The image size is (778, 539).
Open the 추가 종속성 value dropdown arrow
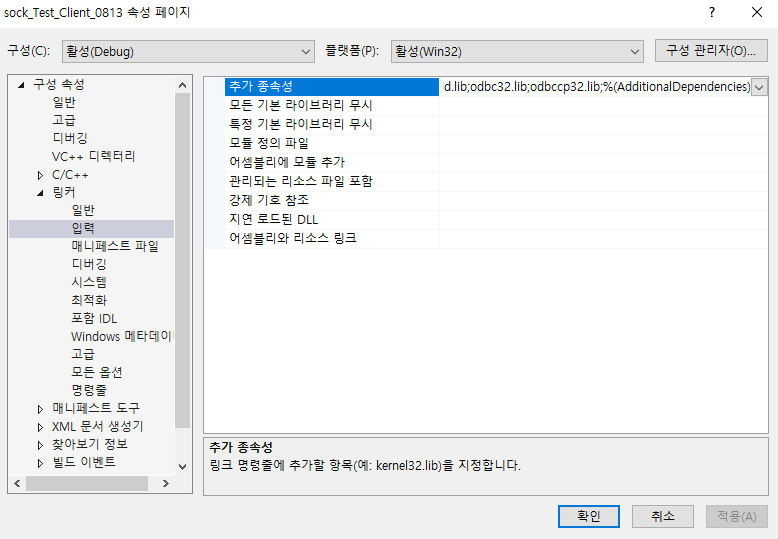click(759, 87)
